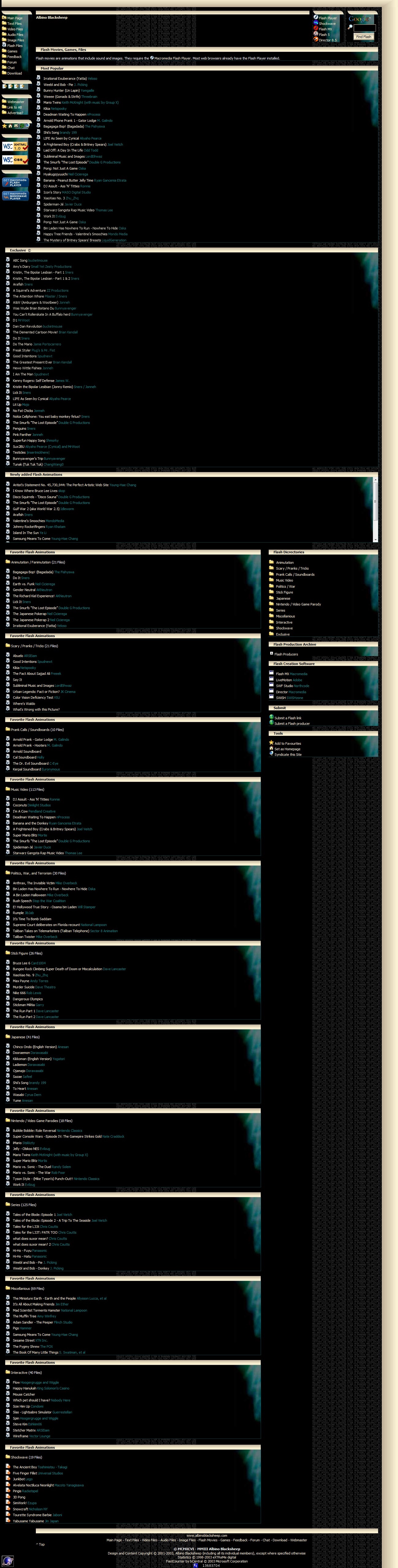The width and height of the screenshot is (398, 1568).
Task: Open Chat in the left sidebar
Action: (11, 67)
